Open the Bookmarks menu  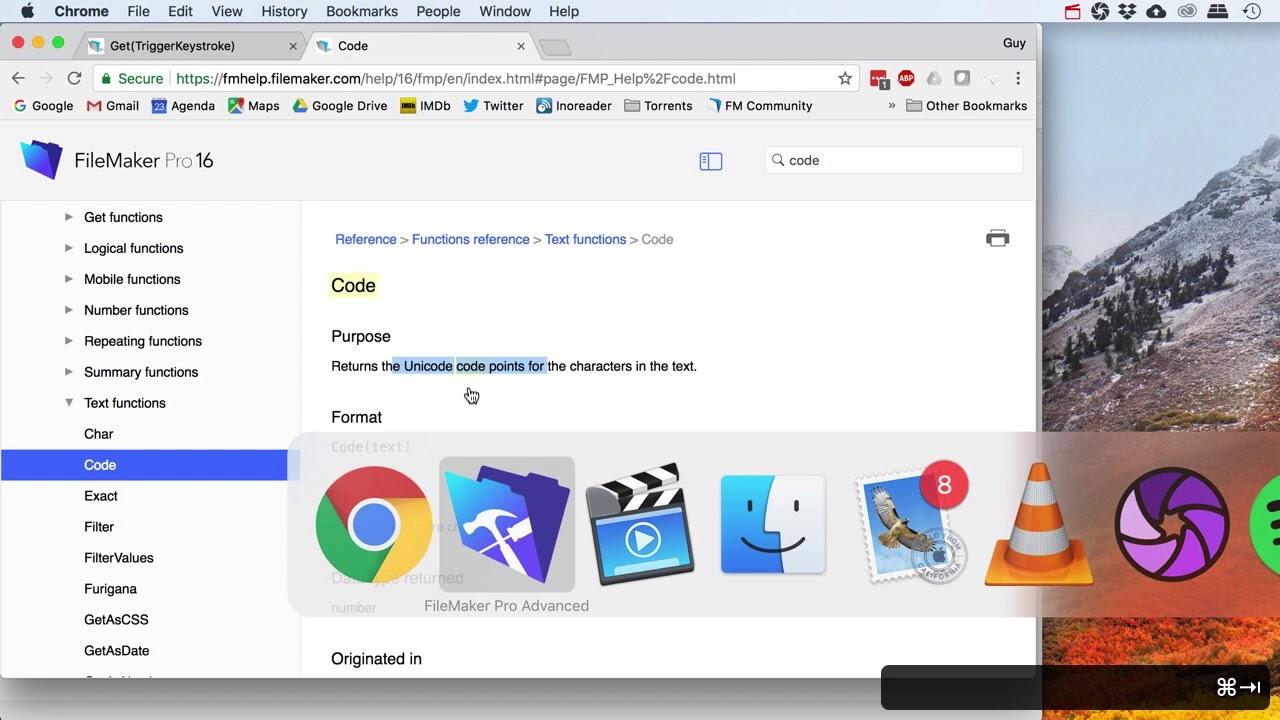tap(362, 11)
